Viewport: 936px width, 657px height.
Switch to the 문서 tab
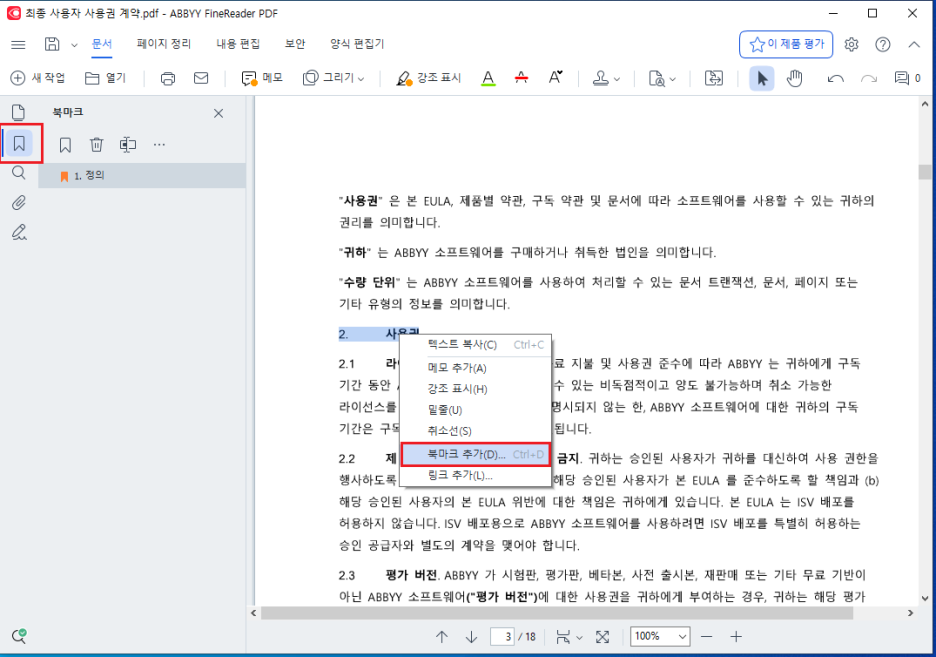(102, 44)
